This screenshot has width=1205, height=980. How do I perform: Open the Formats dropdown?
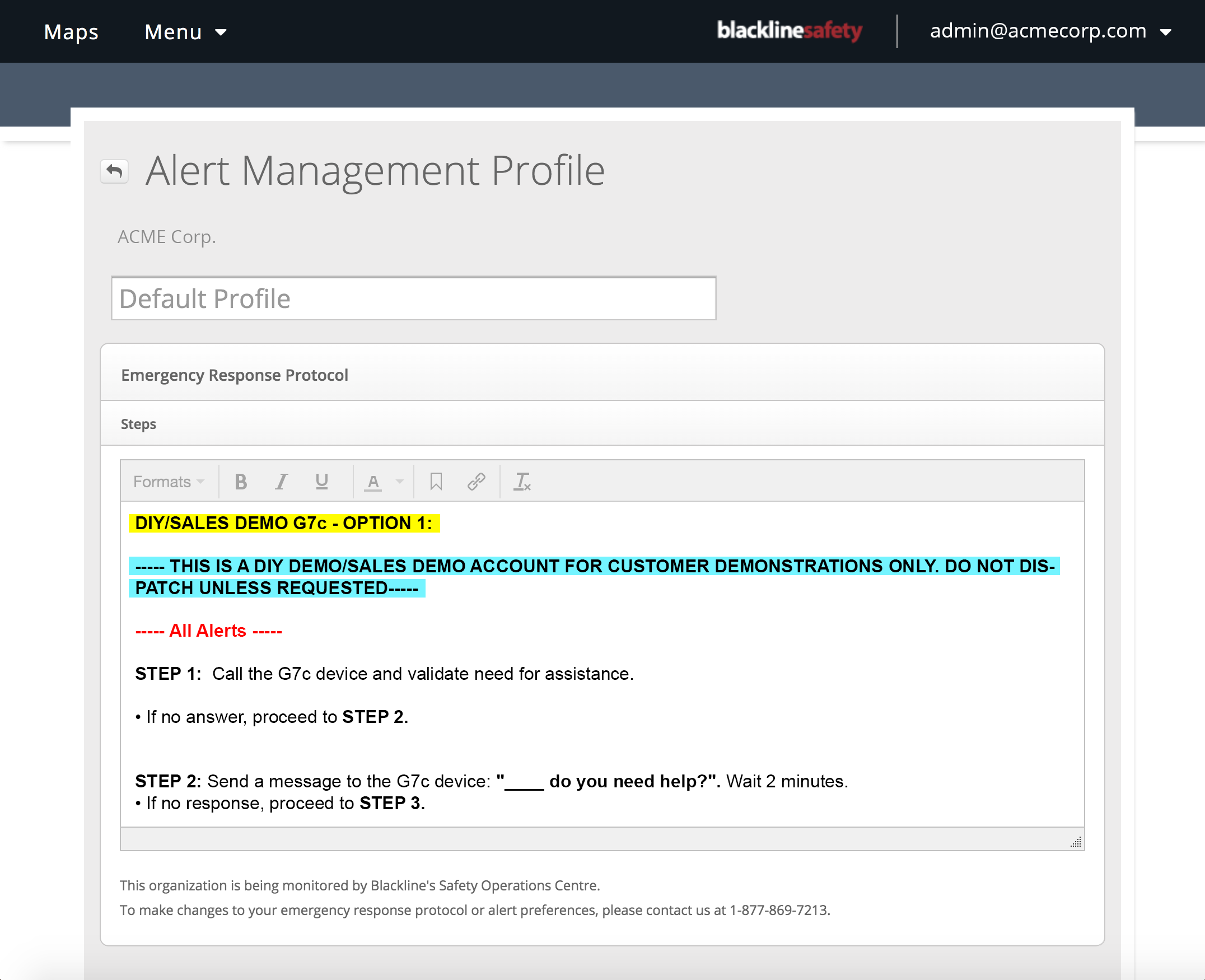(168, 482)
